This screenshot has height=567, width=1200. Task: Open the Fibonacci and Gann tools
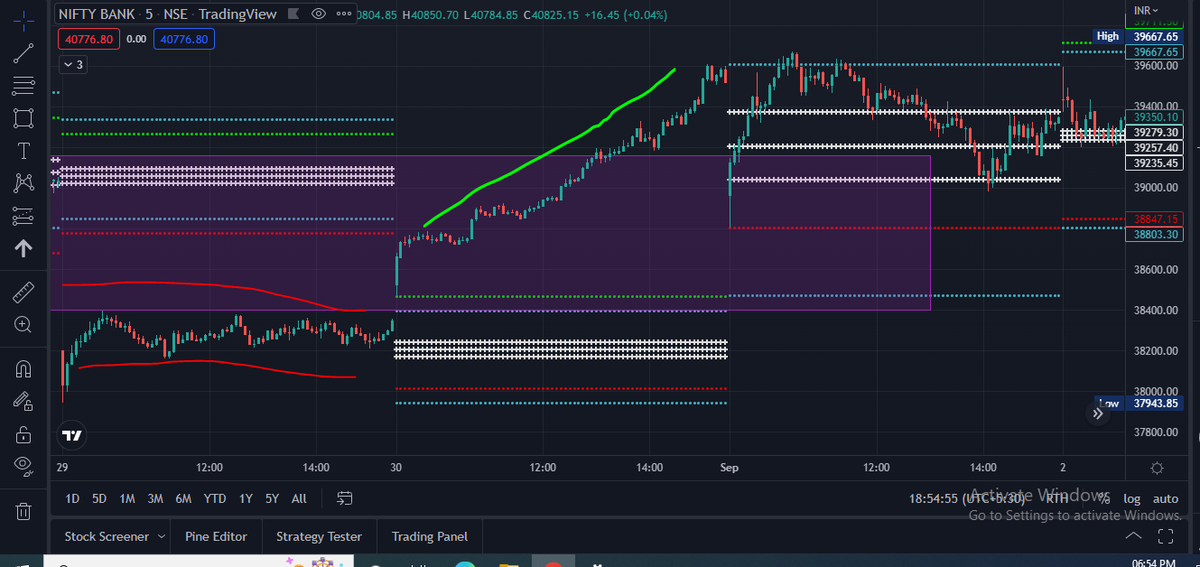coord(24,86)
